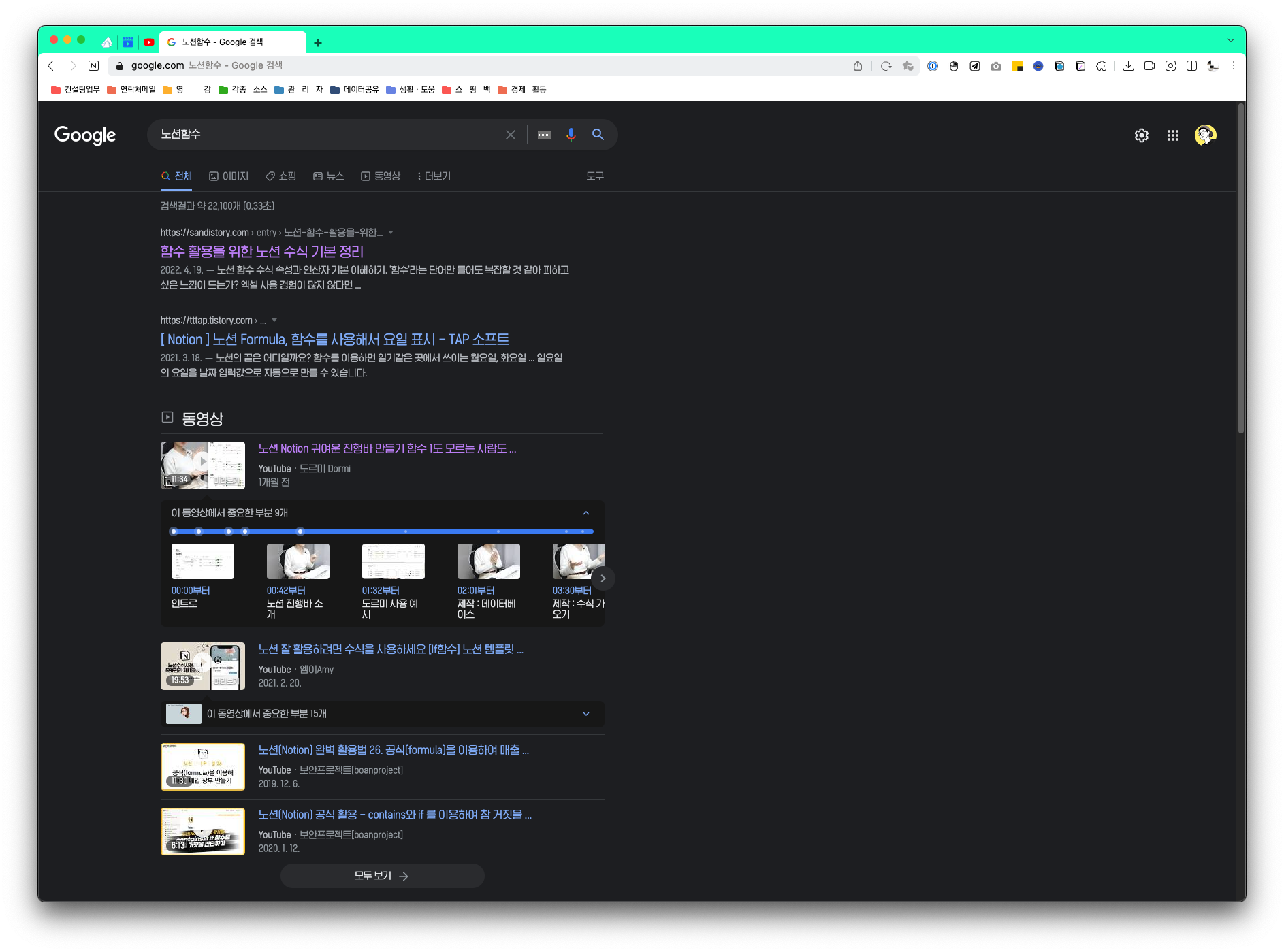Switch to the pinned YouTube tab
This screenshot has width=1284, height=952.
click(x=148, y=42)
